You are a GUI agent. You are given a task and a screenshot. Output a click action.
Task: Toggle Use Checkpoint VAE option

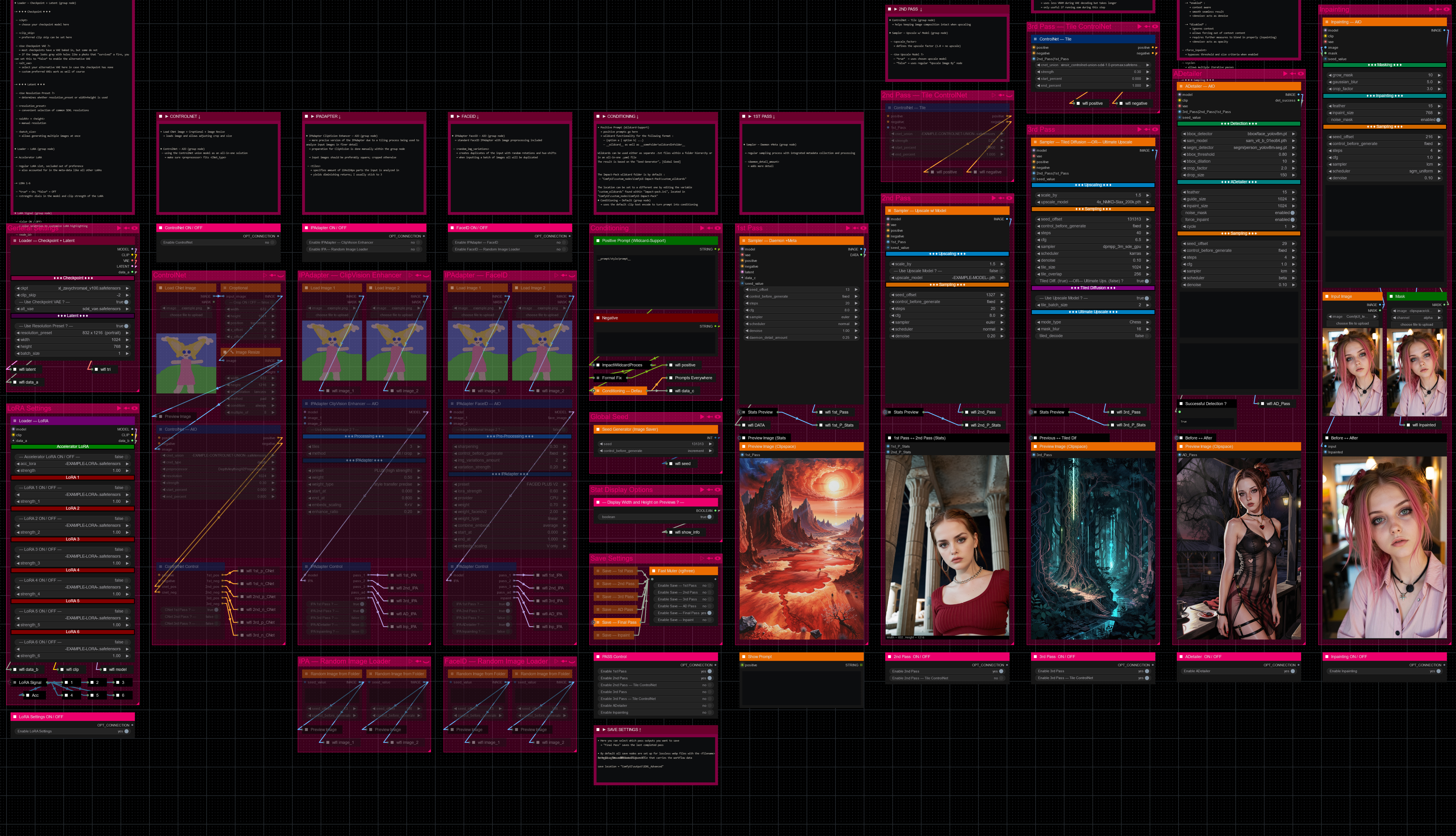[x=126, y=302]
